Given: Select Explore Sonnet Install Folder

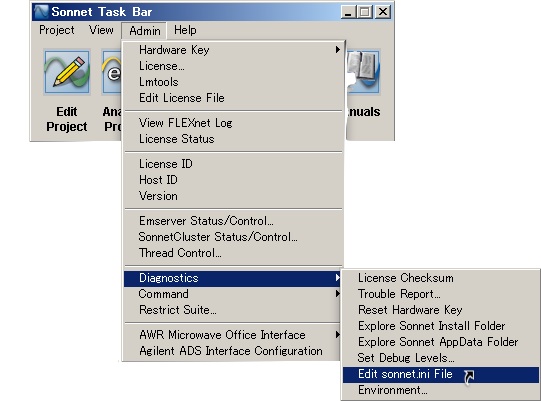Looking at the screenshot, I should pos(441,326).
